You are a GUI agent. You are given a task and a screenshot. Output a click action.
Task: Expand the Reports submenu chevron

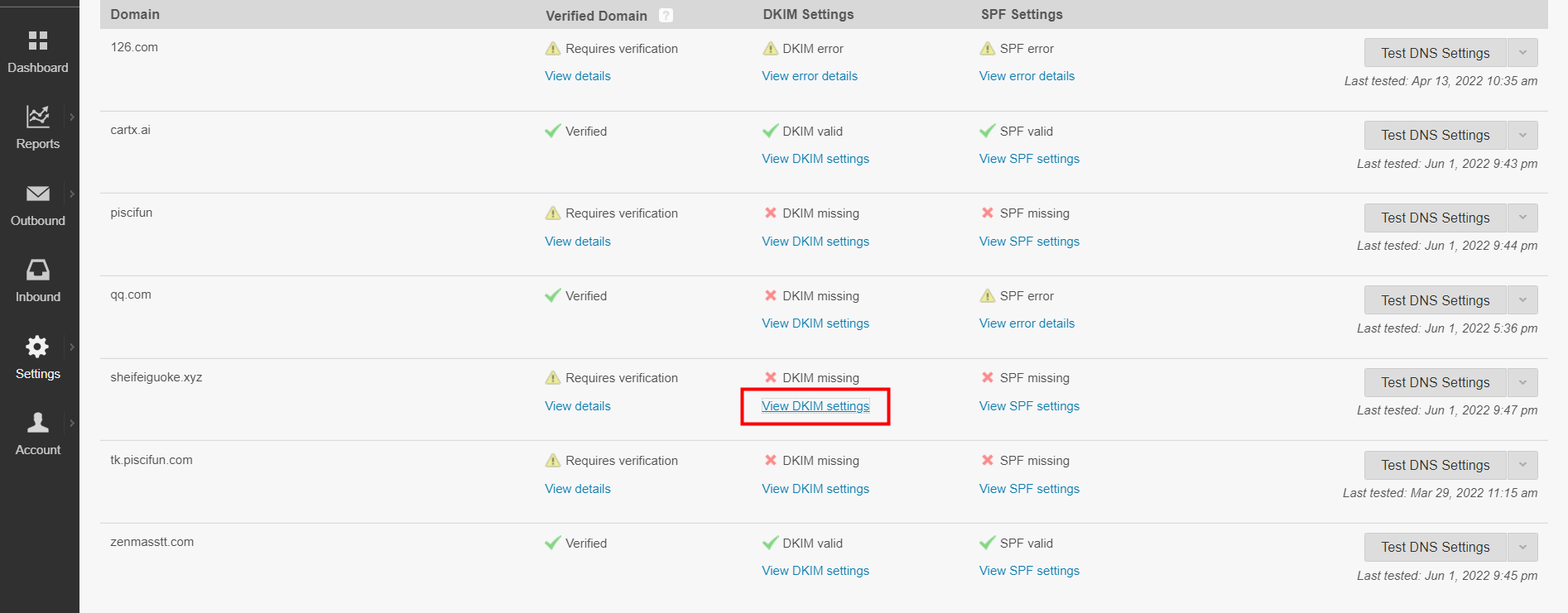(x=72, y=117)
